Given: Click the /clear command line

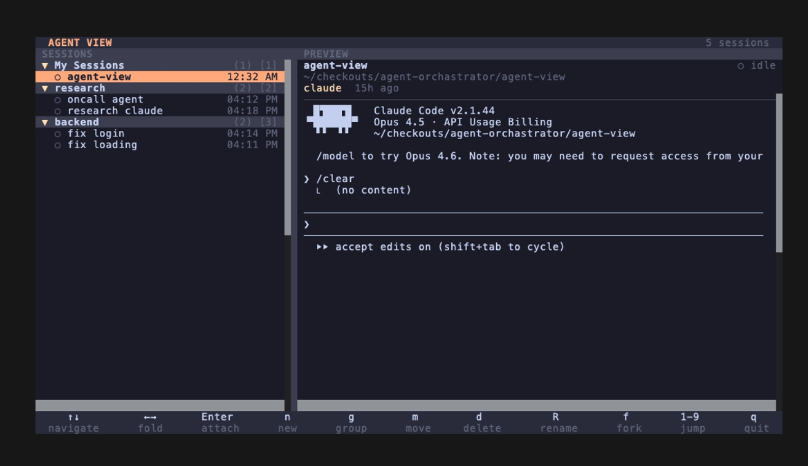Looking at the screenshot, I should click(329, 179).
